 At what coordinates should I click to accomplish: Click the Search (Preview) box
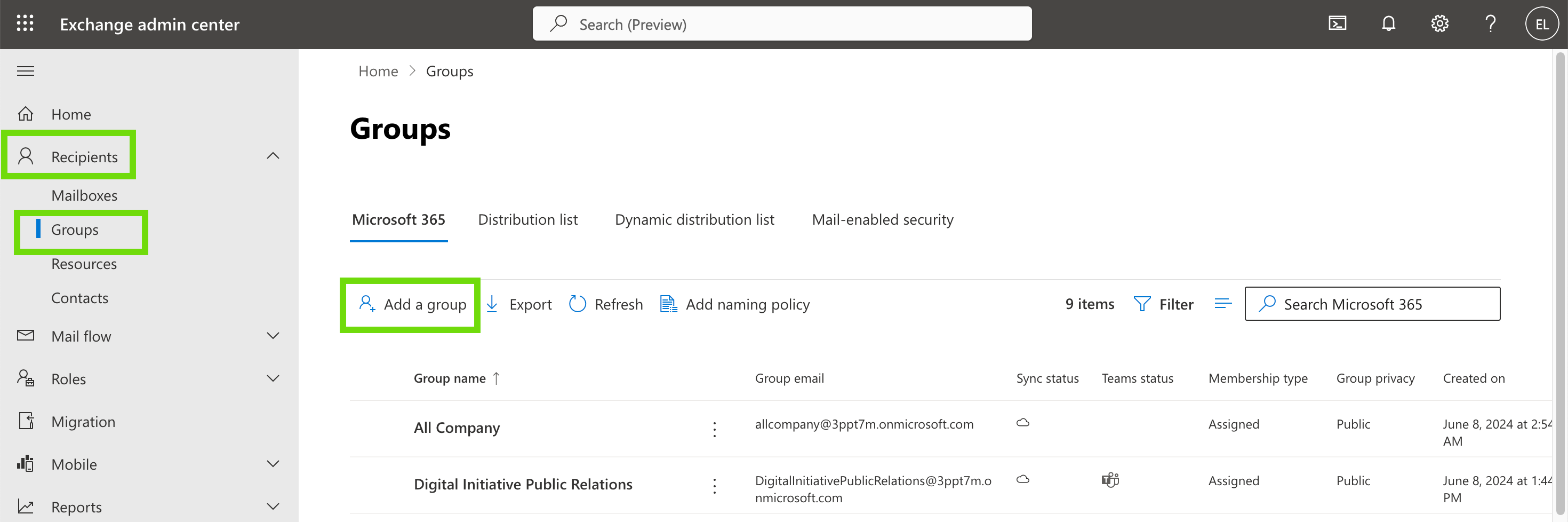tap(781, 24)
